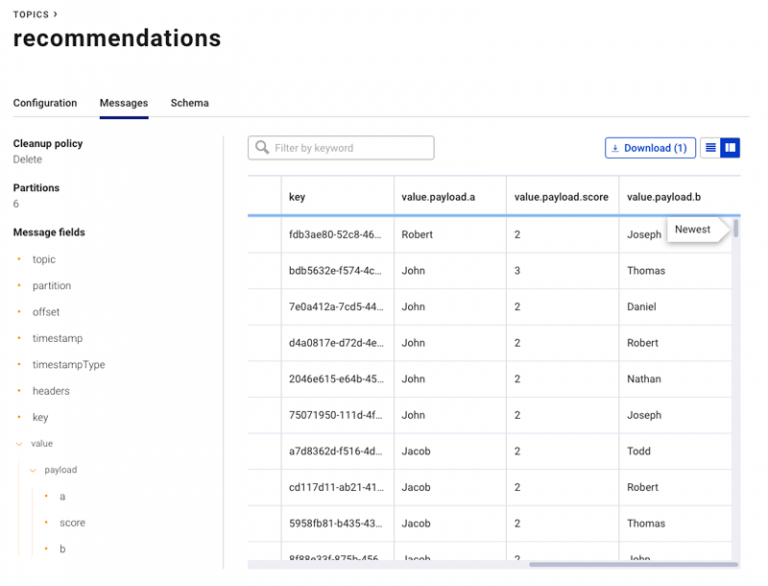Click the breadcrumb chevron after TOPICS
This screenshot has width=768, height=586.
[x=55, y=14]
